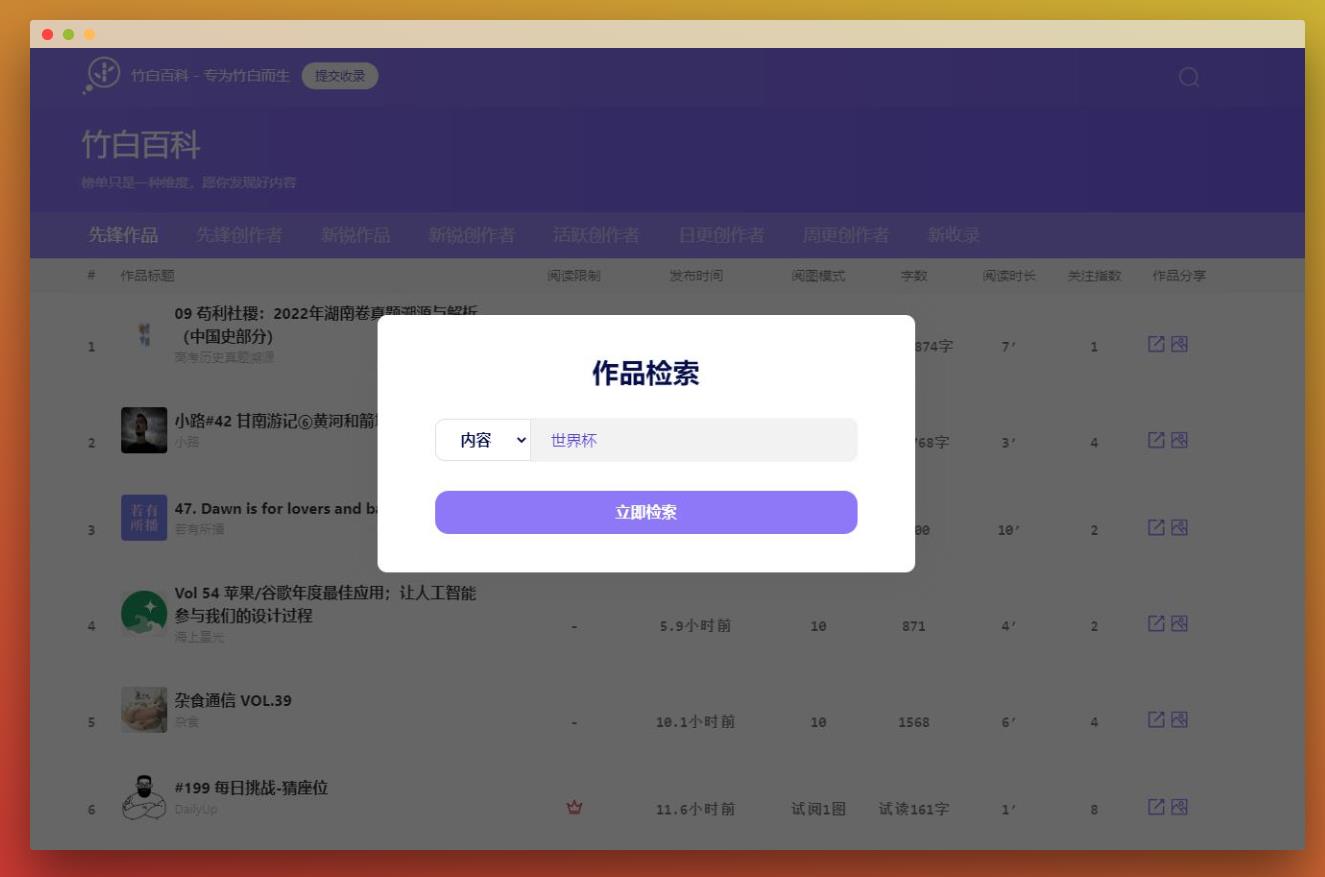Click the 关注指数 column header
Viewport: 1325px width, 877px height.
pyautogui.click(x=1094, y=276)
